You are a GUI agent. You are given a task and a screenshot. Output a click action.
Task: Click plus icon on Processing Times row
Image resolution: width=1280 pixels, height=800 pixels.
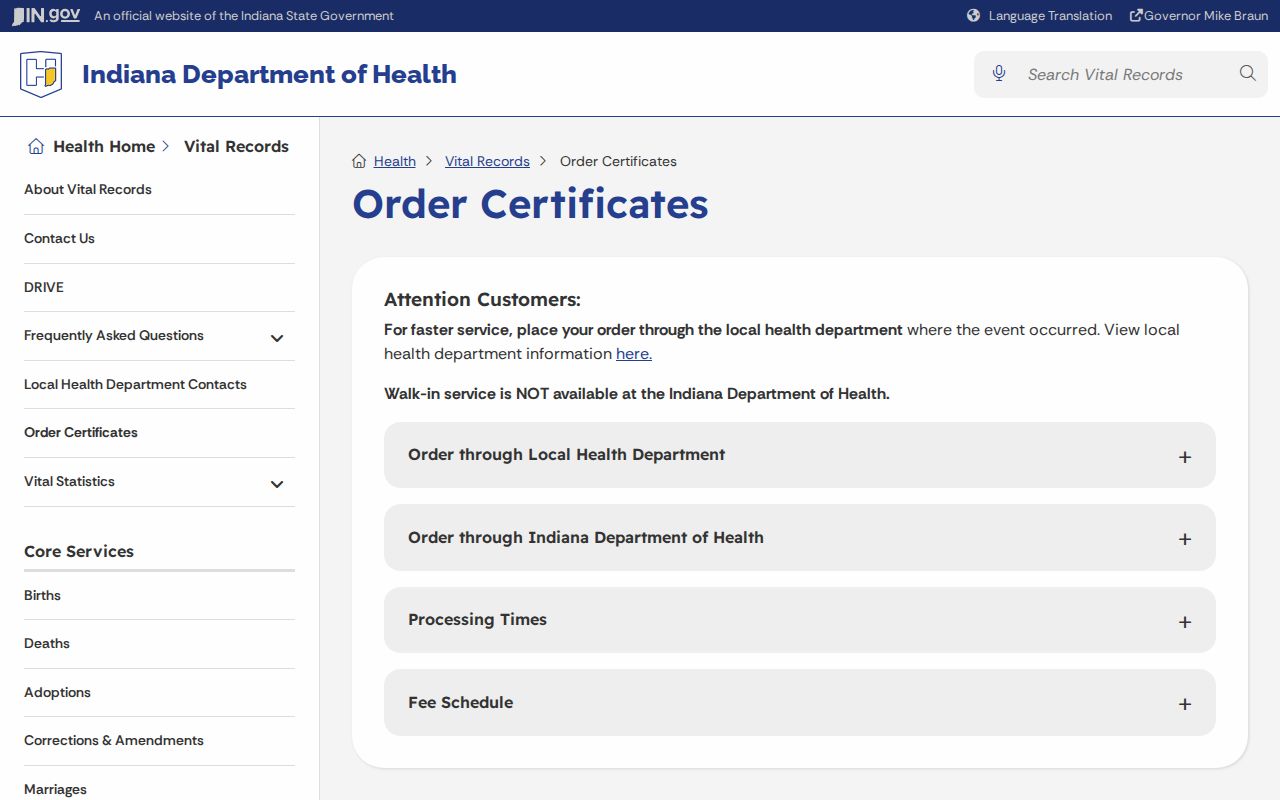point(1185,622)
